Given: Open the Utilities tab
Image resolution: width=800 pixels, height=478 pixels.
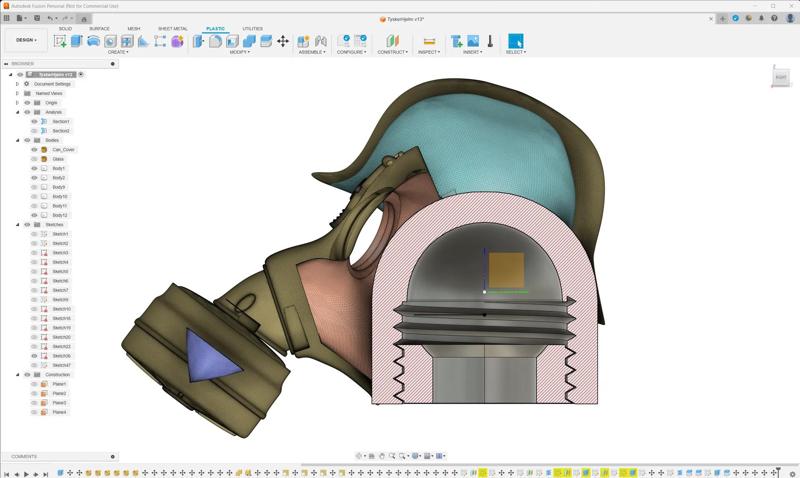Looking at the screenshot, I should [252, 29].
